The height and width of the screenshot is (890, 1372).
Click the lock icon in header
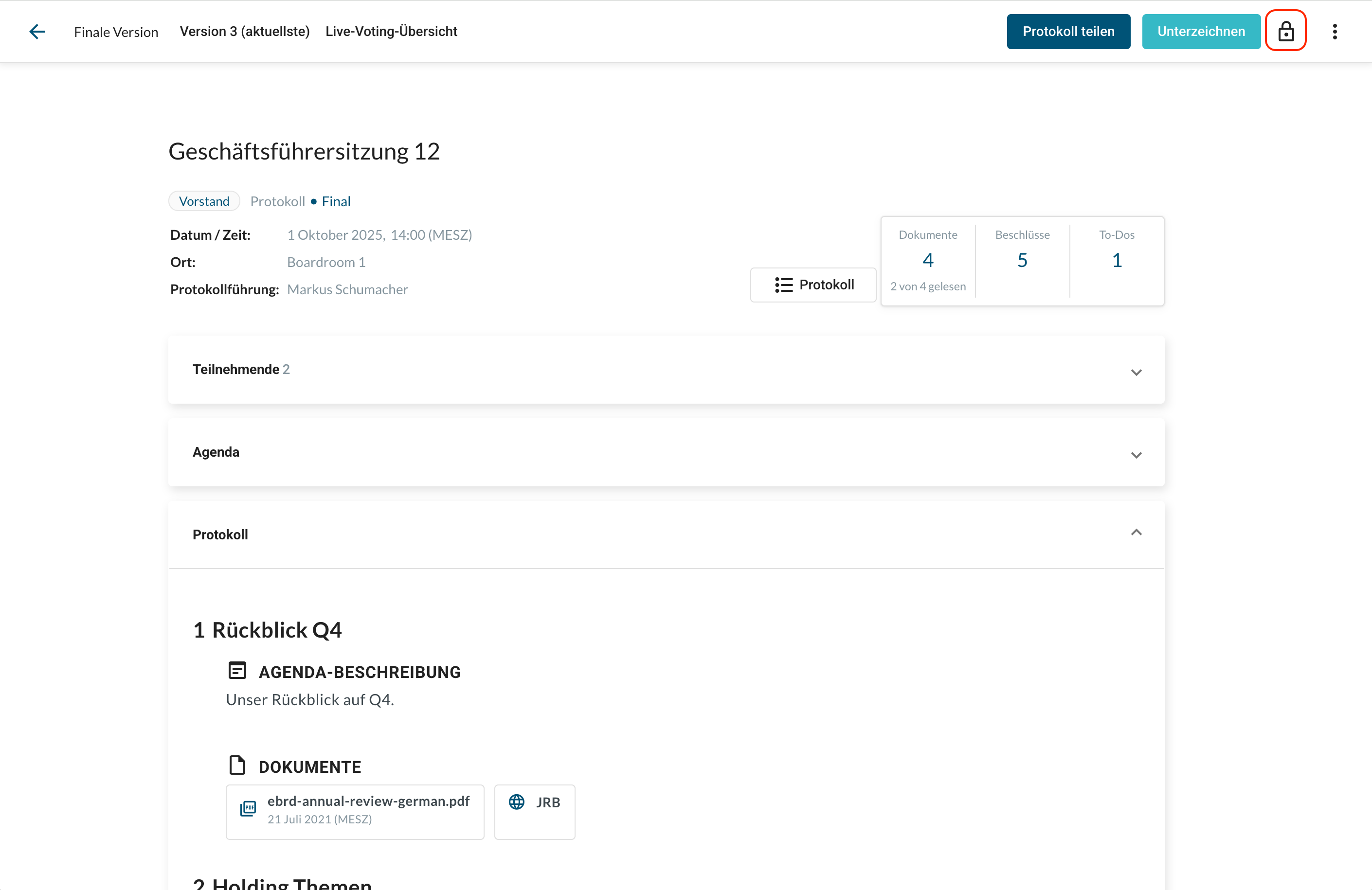(1285, 31)
